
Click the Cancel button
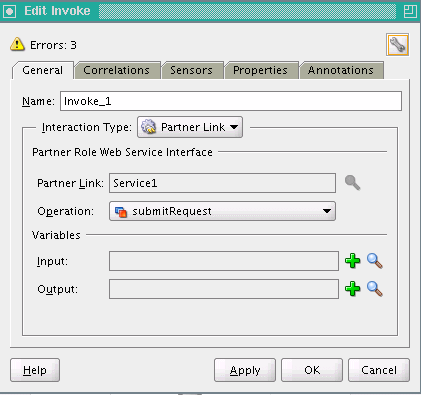(379, 370)
